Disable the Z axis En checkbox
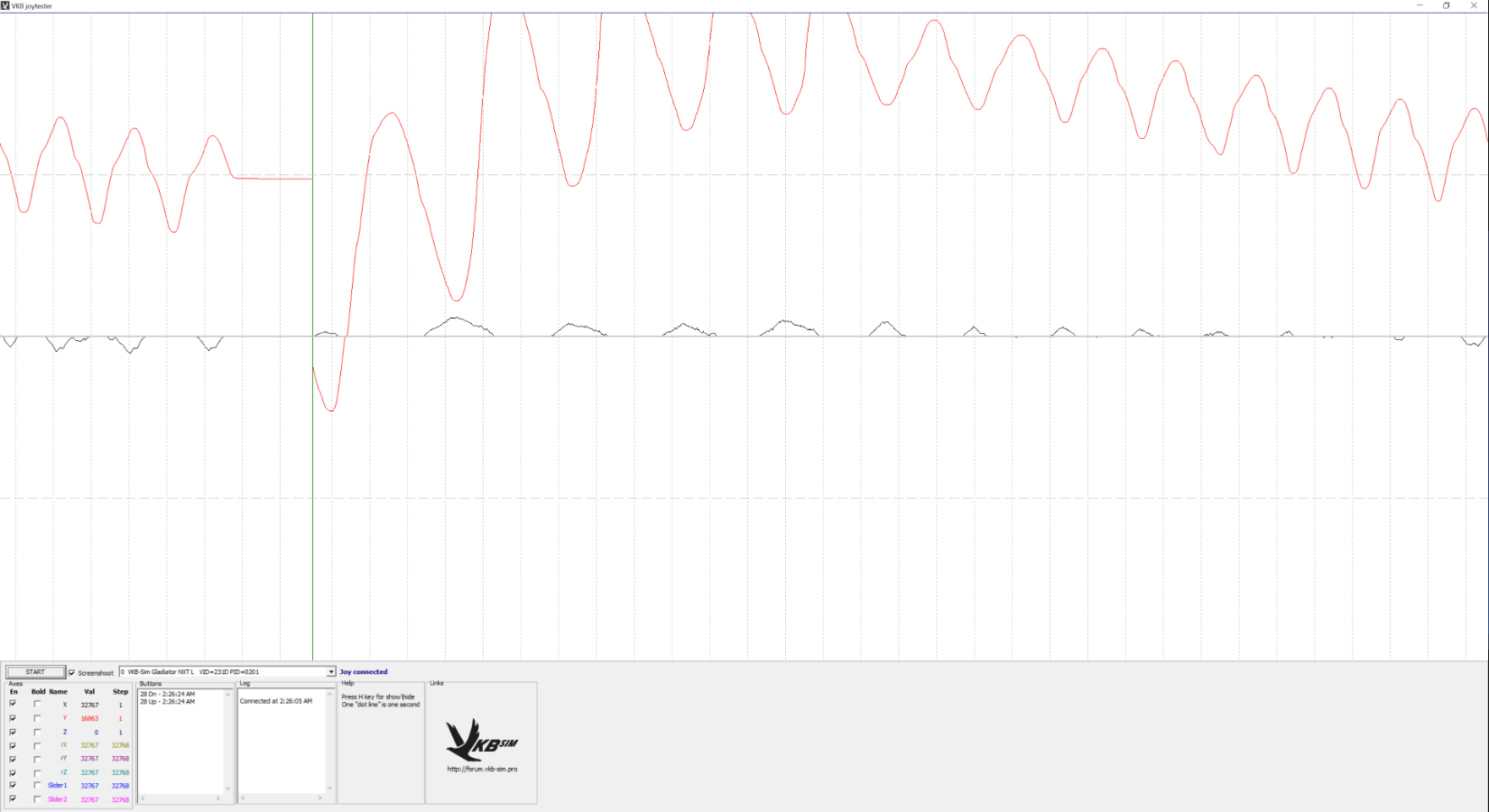The height and width of the screenshot is (812, 1489). click(13, 732)
